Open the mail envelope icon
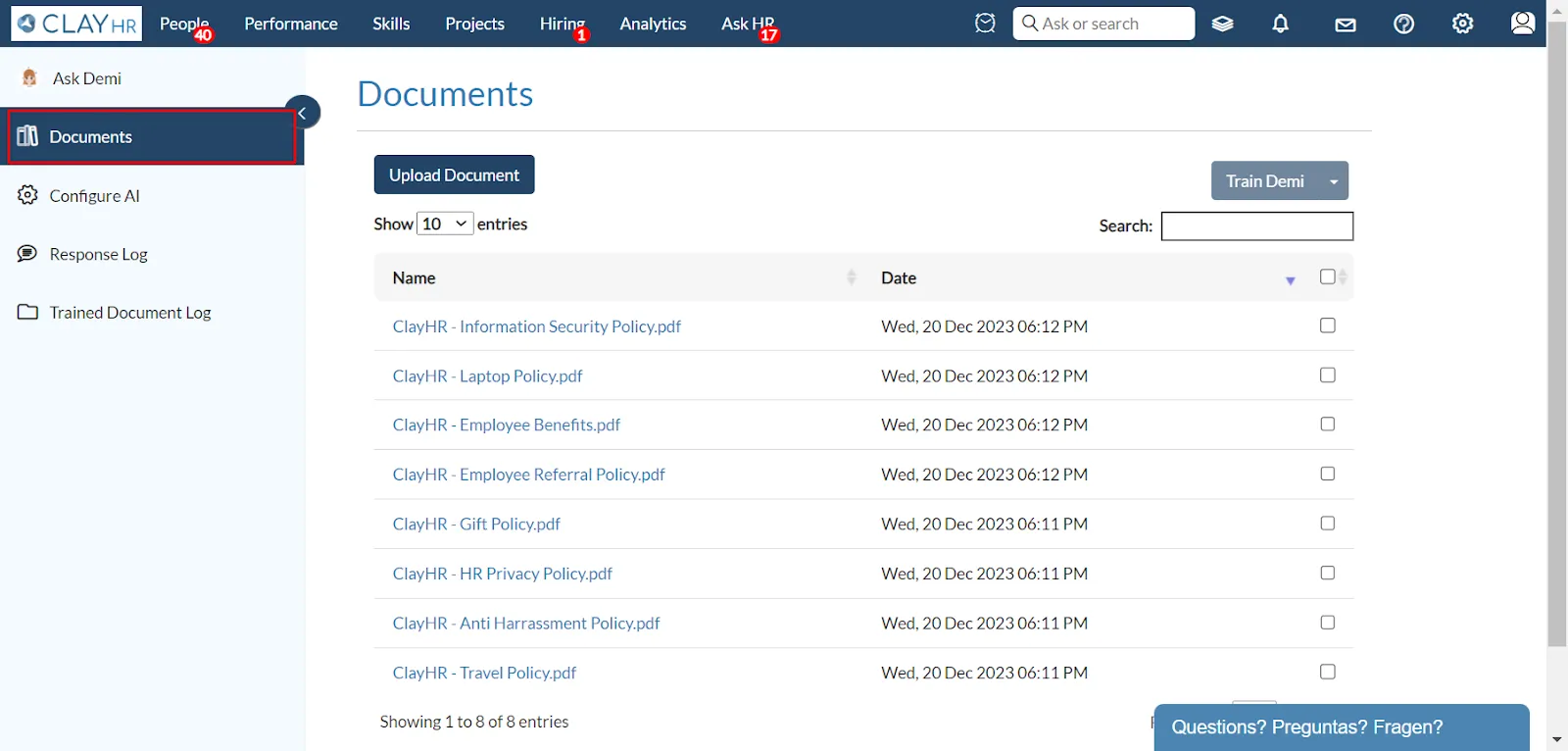Screen dimensions: 1568x751 coord(1346,25)
